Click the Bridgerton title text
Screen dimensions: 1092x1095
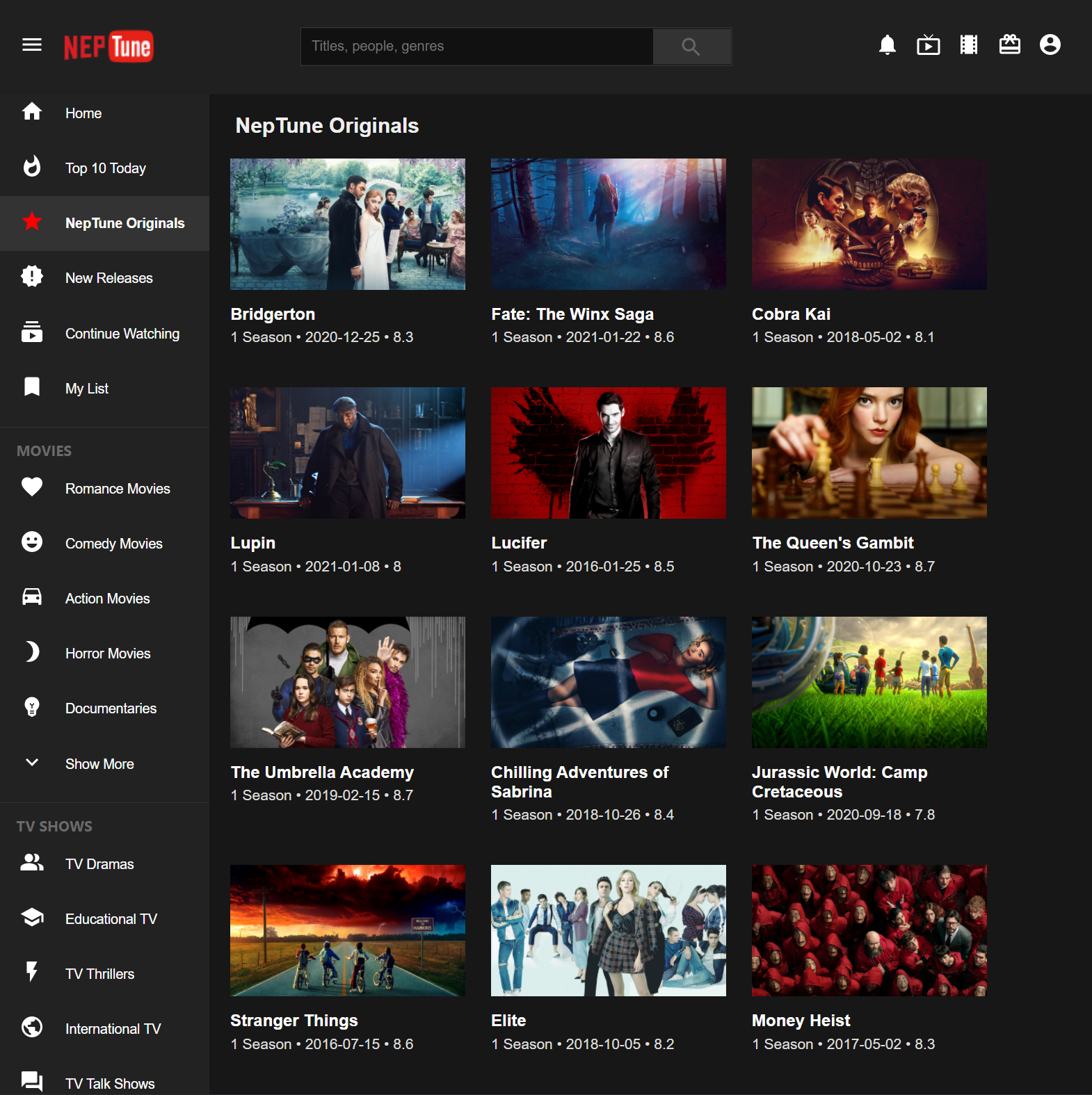273,314
